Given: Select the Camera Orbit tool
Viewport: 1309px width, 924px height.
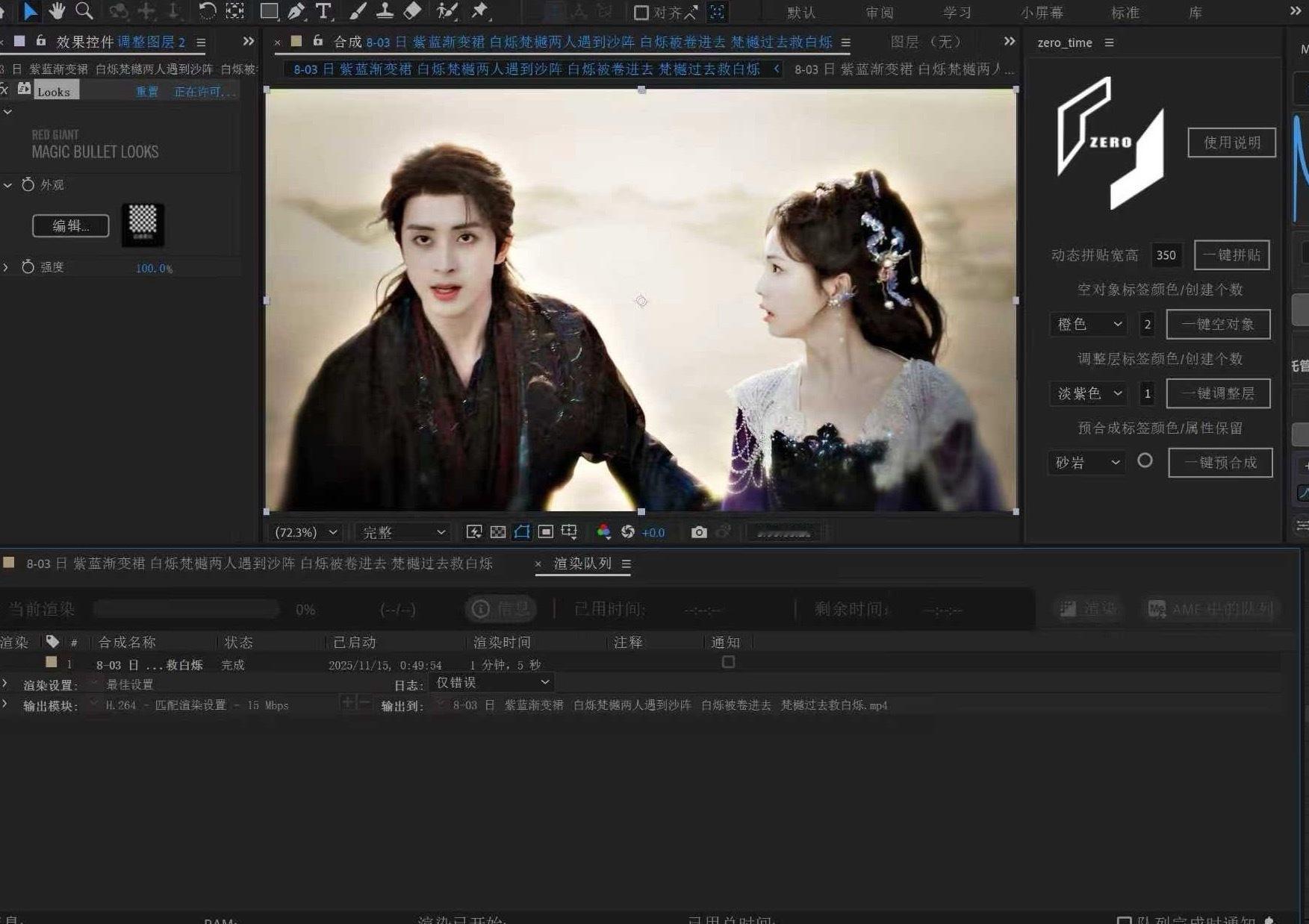Looking at the screenshot, I should point(118,11).
